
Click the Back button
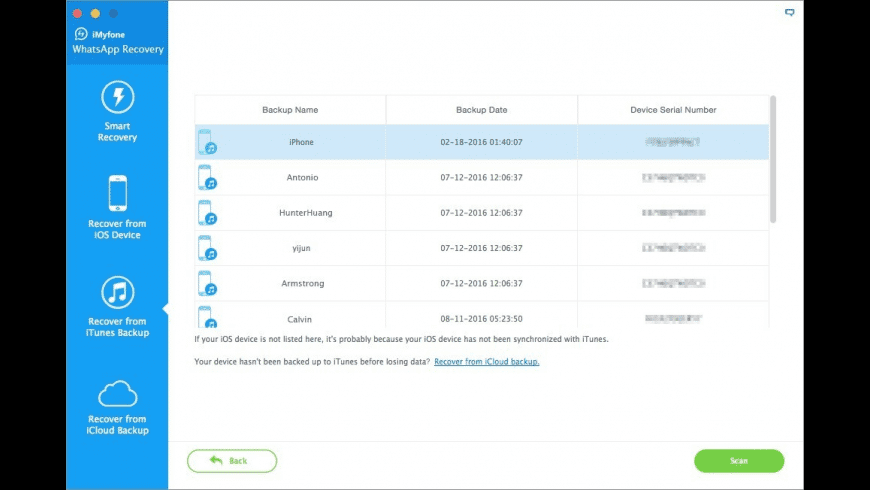(232, 461)
